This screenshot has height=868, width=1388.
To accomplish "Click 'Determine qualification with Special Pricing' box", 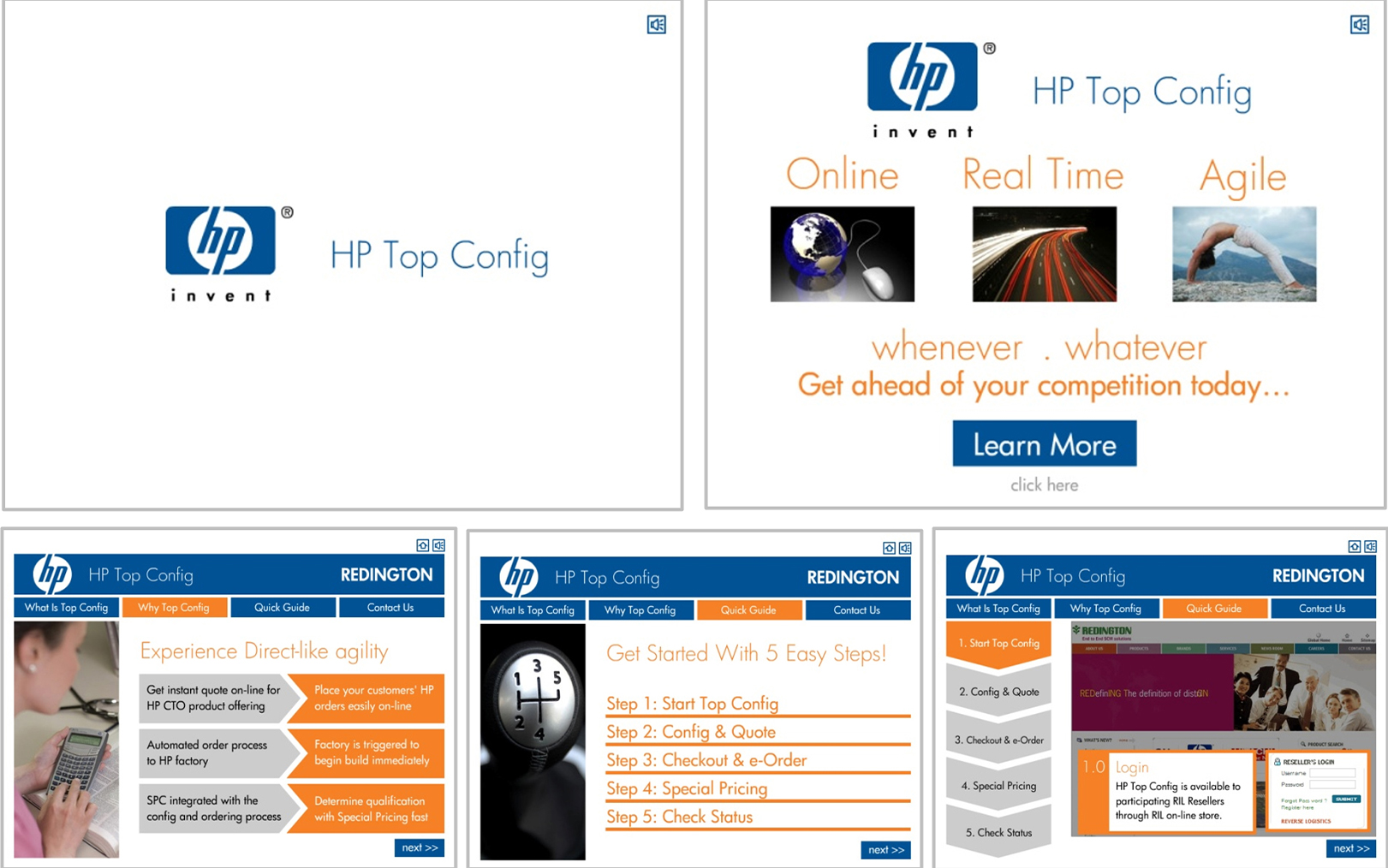I will (370, 809).
